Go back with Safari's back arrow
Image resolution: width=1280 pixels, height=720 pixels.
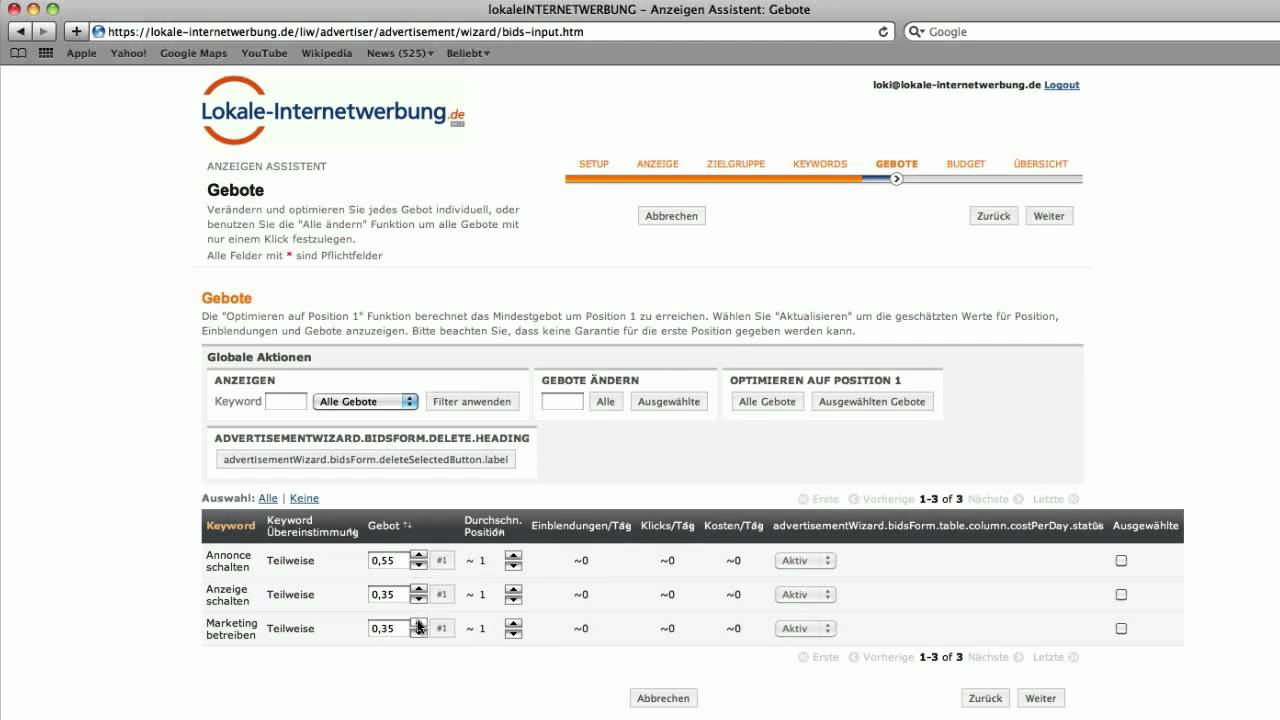(x=21, y=32)
